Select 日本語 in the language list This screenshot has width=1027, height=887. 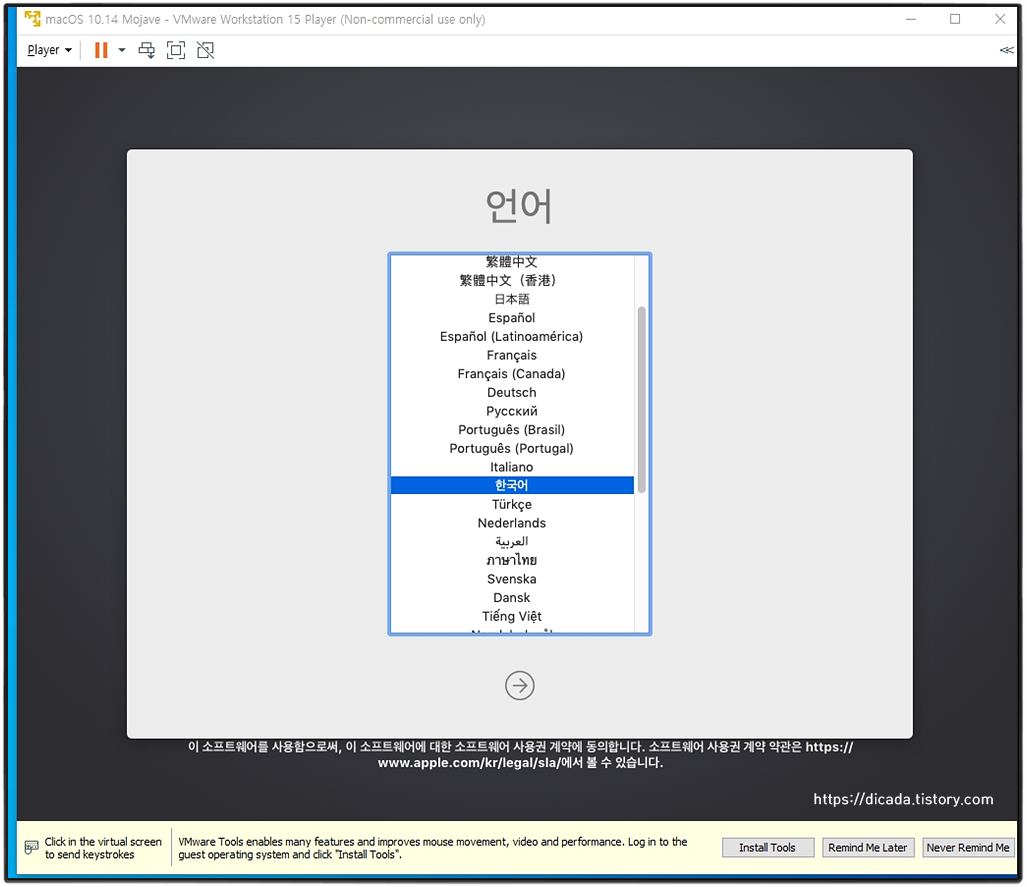pos(512,299)
